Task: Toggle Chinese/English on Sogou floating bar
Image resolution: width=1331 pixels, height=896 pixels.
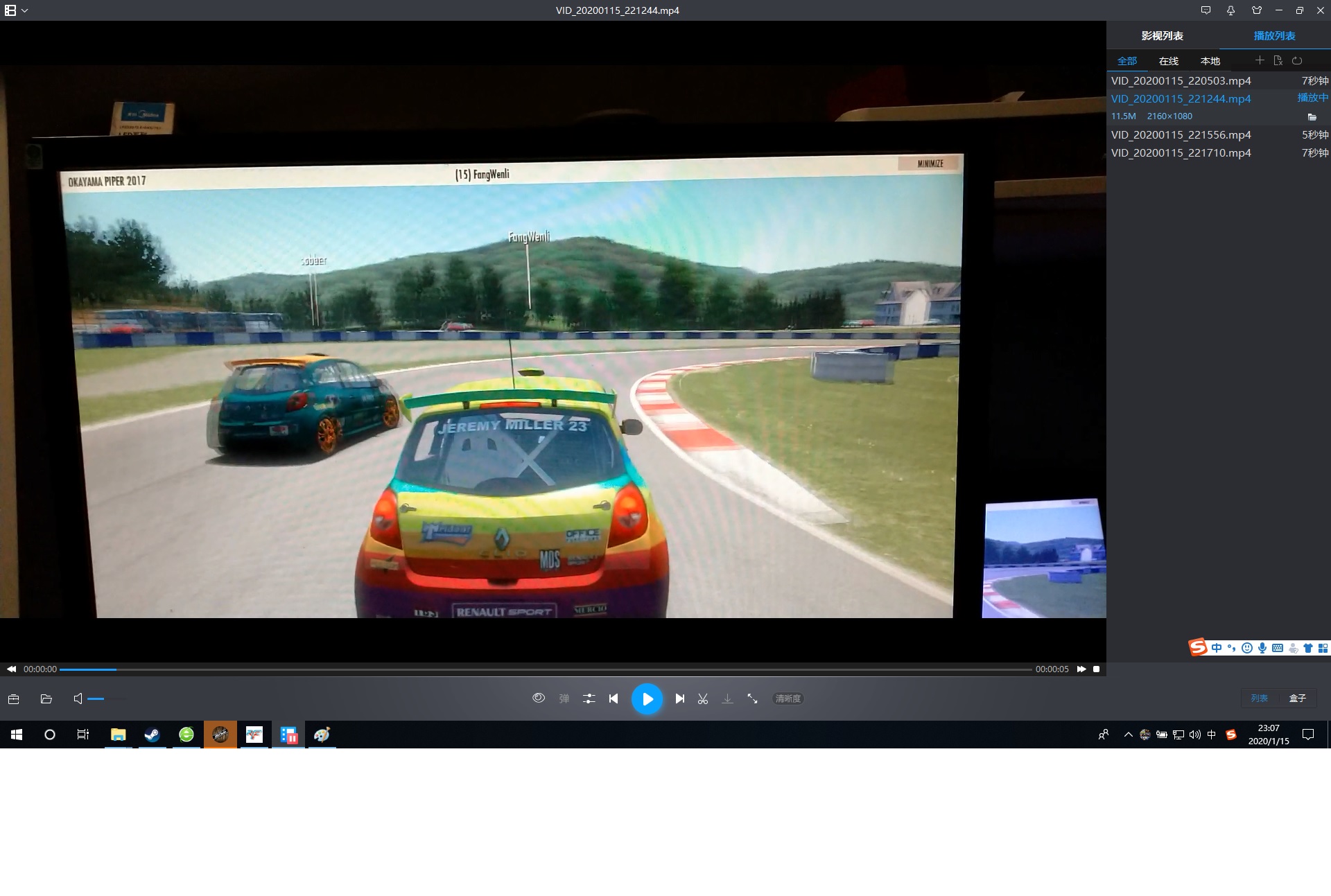Action: coord(1216,648)
